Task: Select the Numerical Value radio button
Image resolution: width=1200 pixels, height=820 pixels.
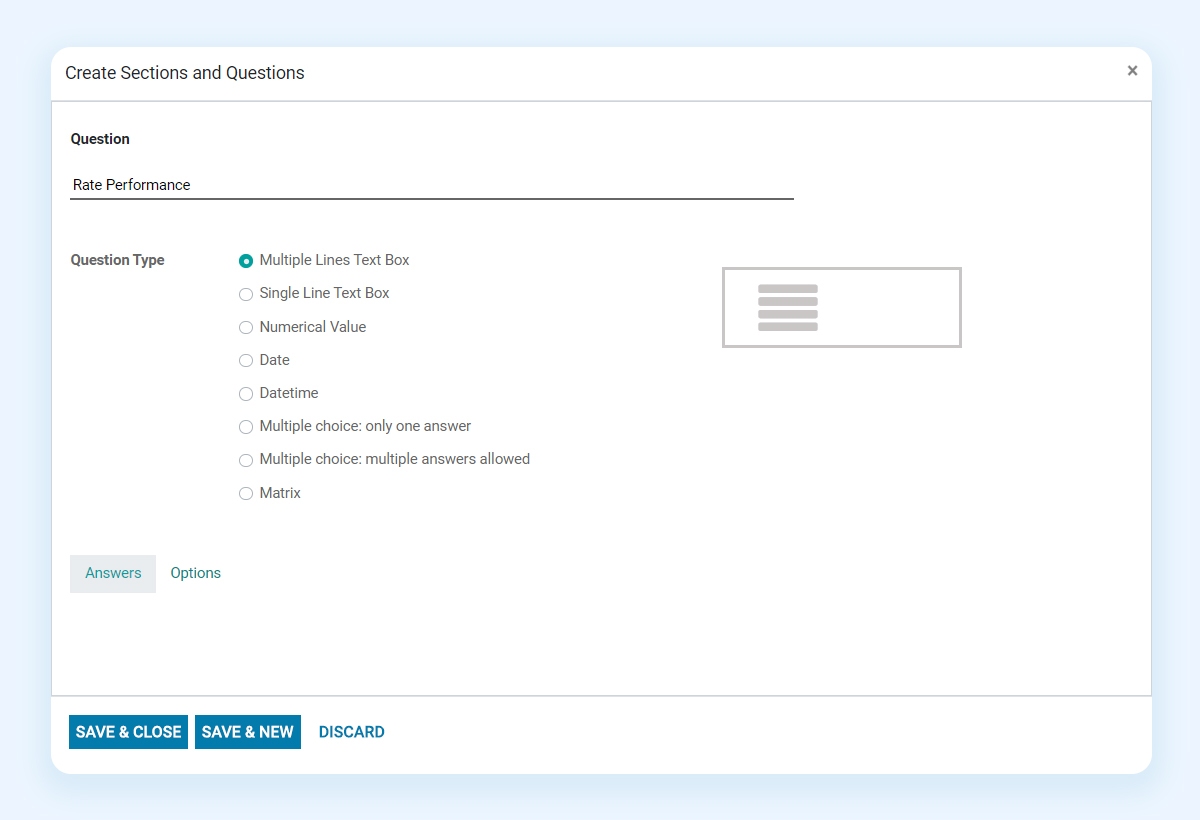Action: pos(246,328)
